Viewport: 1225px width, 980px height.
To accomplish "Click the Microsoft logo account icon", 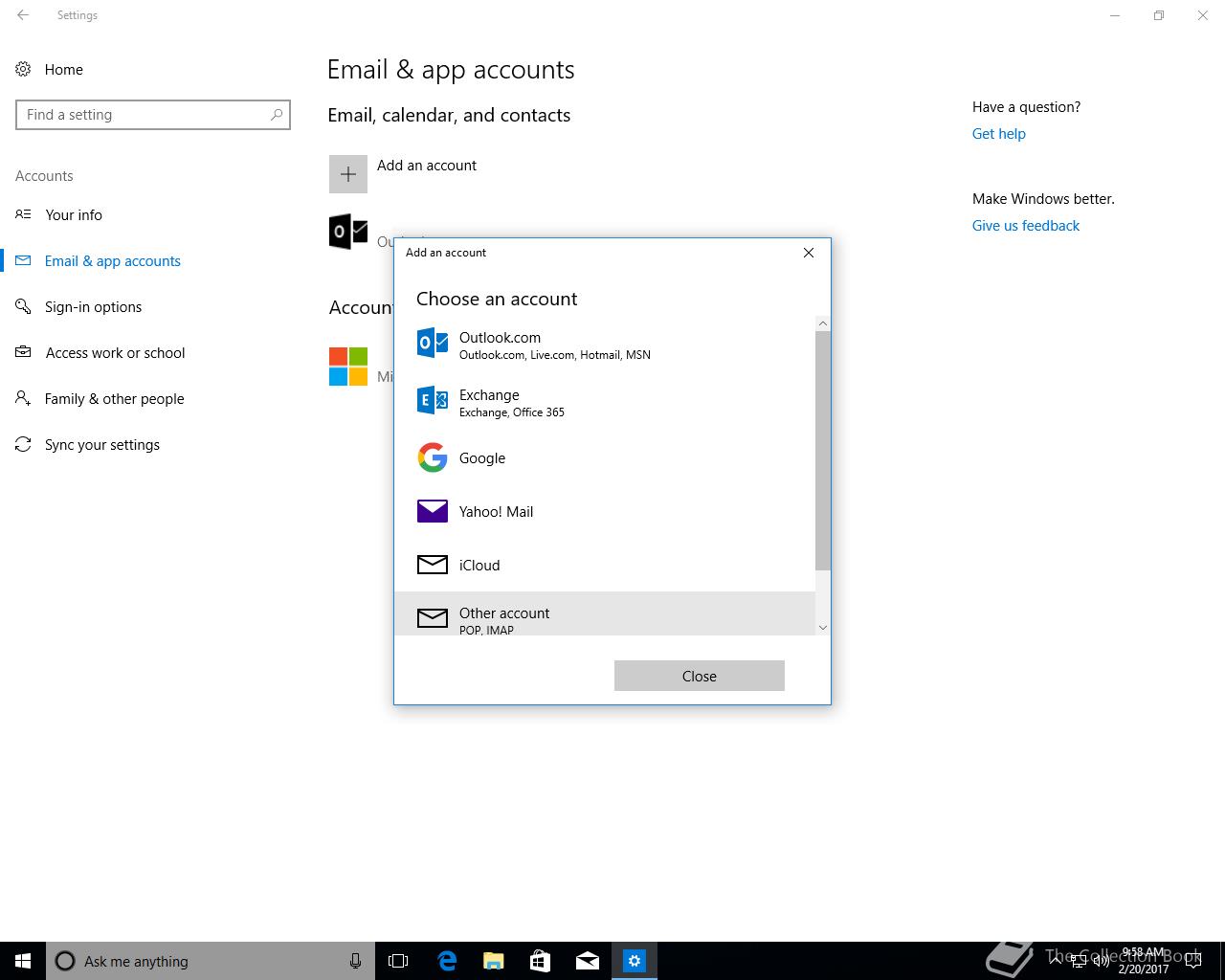I will pyautogui.click(x=348, y=367).
